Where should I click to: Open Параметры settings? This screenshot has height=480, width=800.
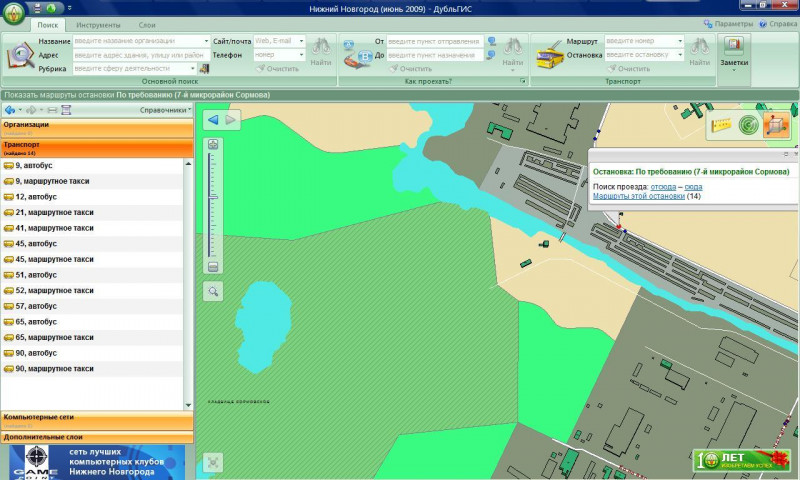pos(729,24)
